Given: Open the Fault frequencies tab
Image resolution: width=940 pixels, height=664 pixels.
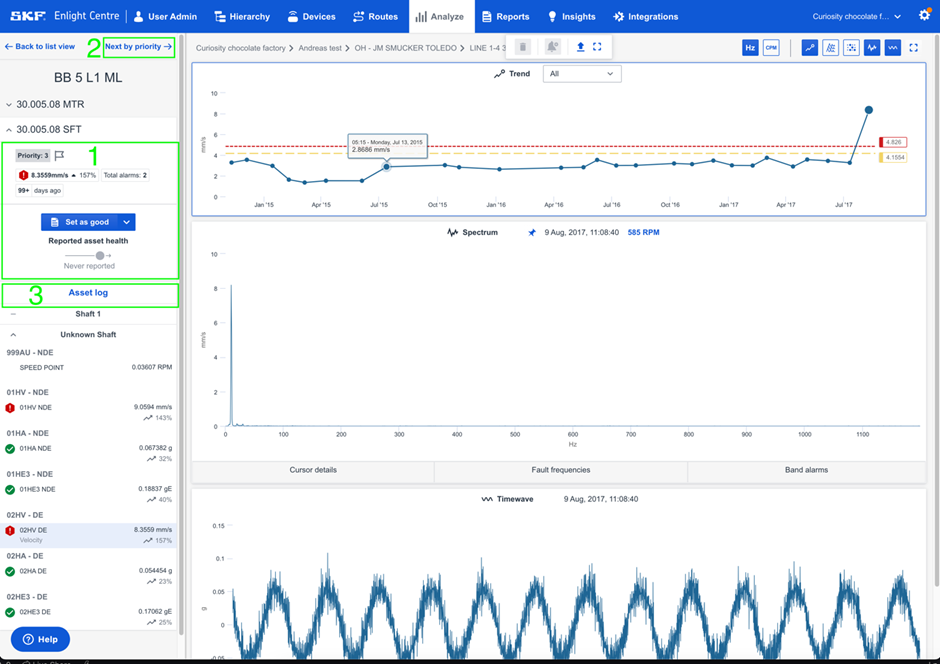Looking at the screenshot, I should click(x=562, y=472).
